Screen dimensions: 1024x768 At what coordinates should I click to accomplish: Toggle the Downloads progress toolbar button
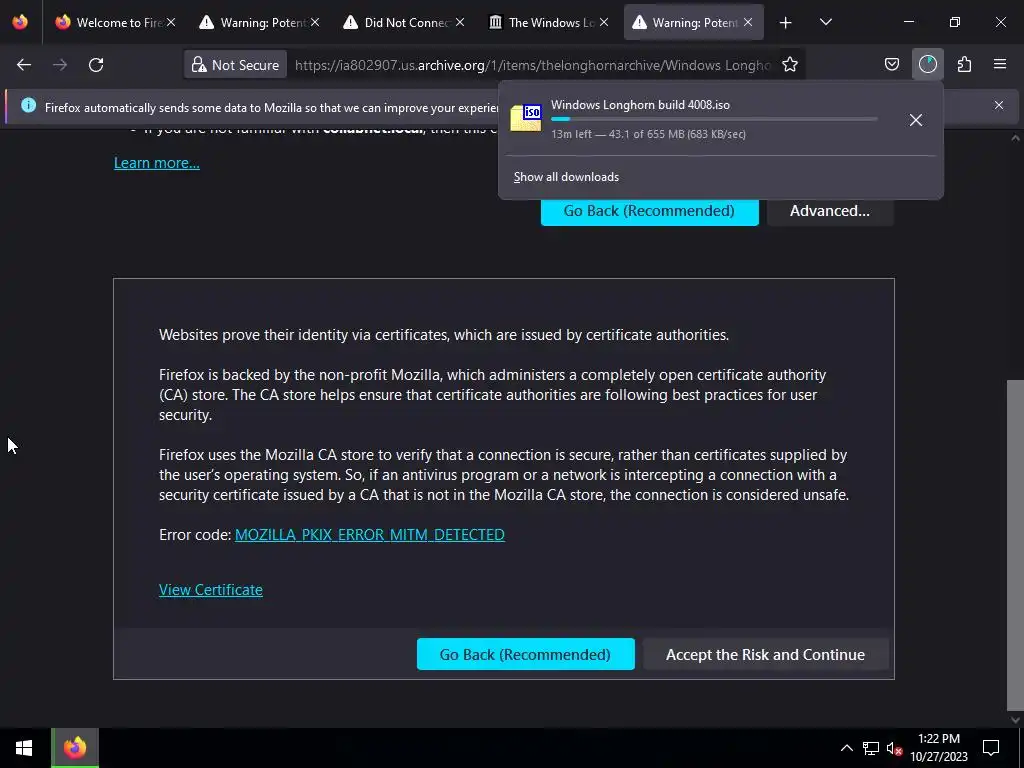pyautogui.click(x=927, y=64)
